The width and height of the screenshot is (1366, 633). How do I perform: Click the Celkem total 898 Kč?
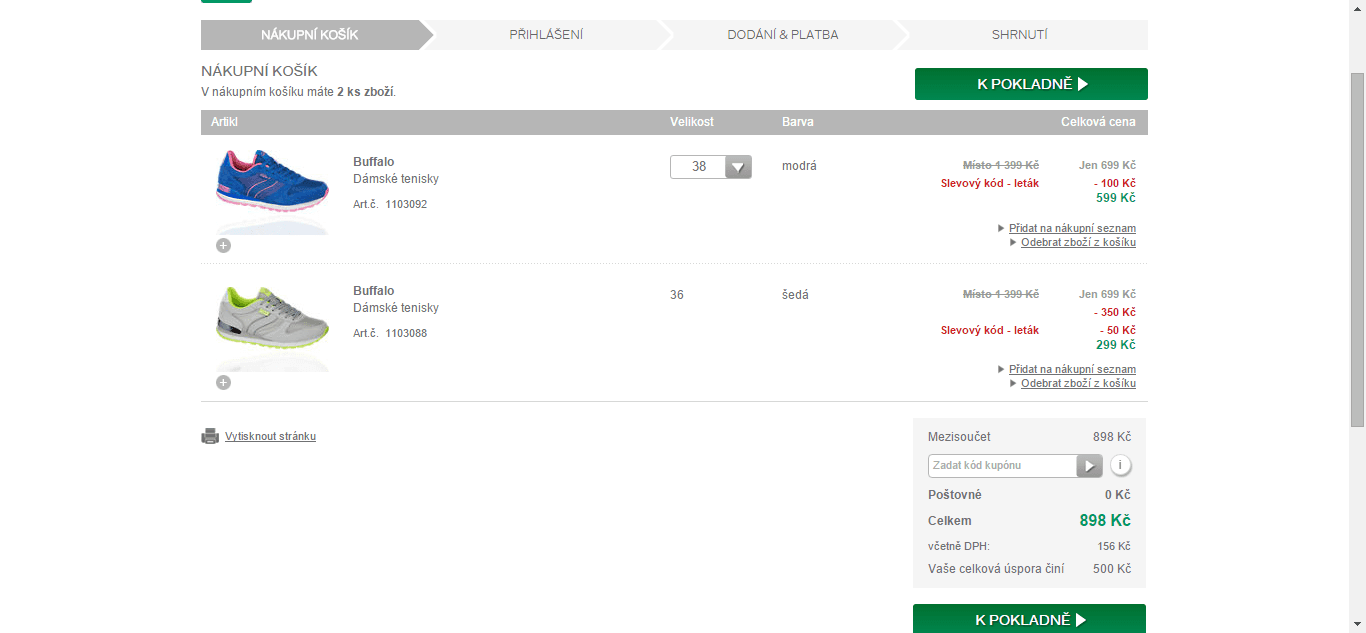point(1105,521)
